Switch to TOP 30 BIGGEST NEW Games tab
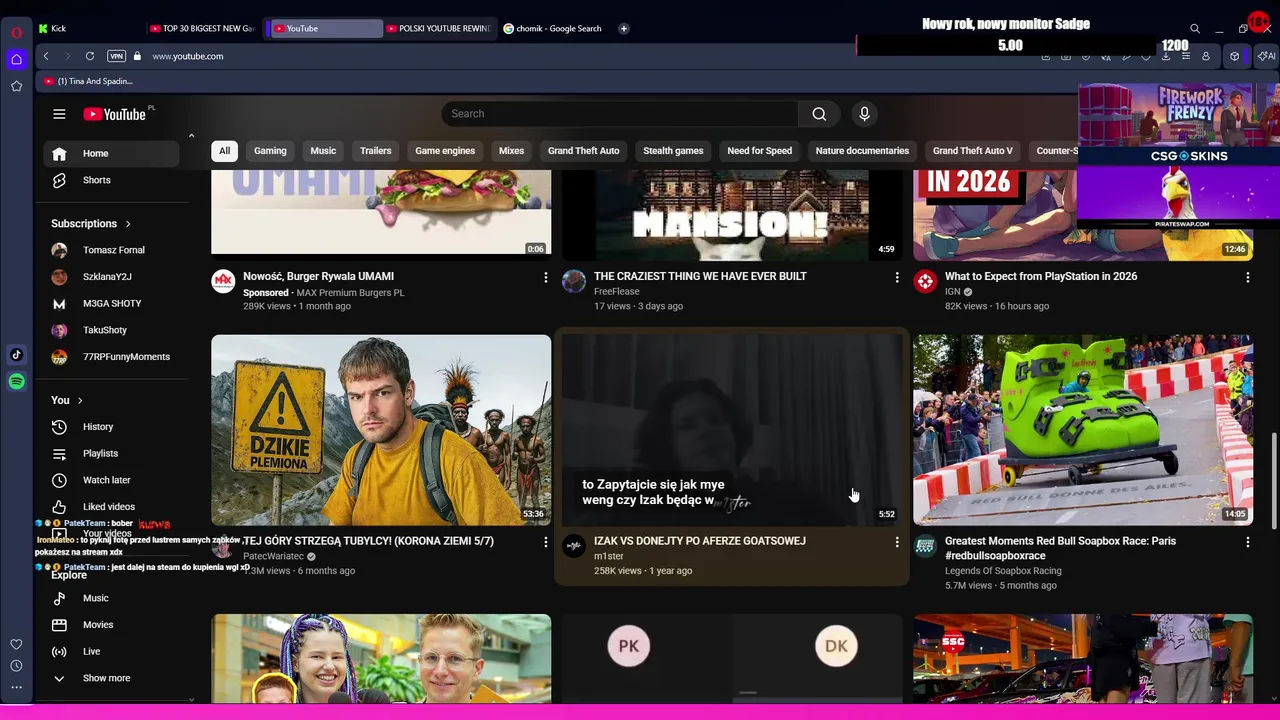The height and width of the screenshot is (720, 1280). [x=205, y=28]
